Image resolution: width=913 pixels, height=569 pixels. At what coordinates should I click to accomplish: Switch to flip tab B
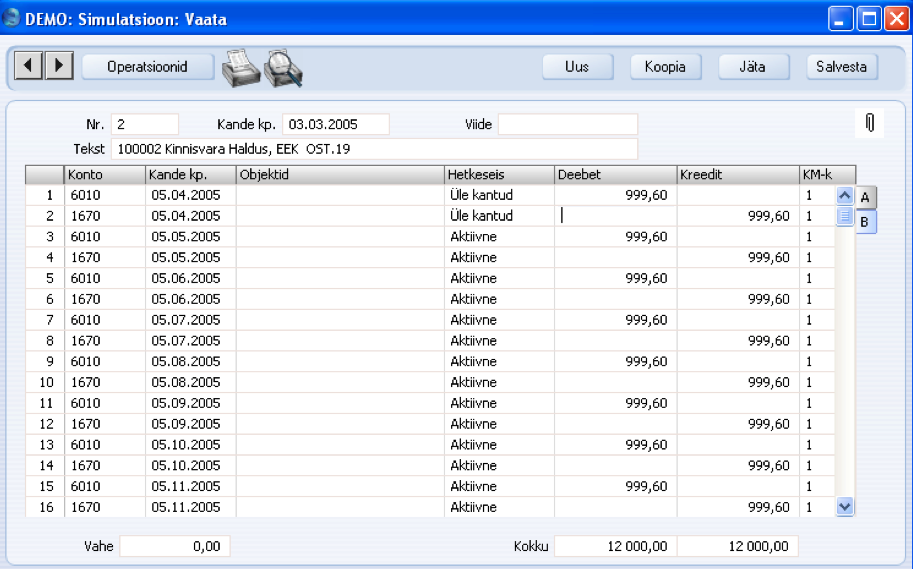(865, 221)
